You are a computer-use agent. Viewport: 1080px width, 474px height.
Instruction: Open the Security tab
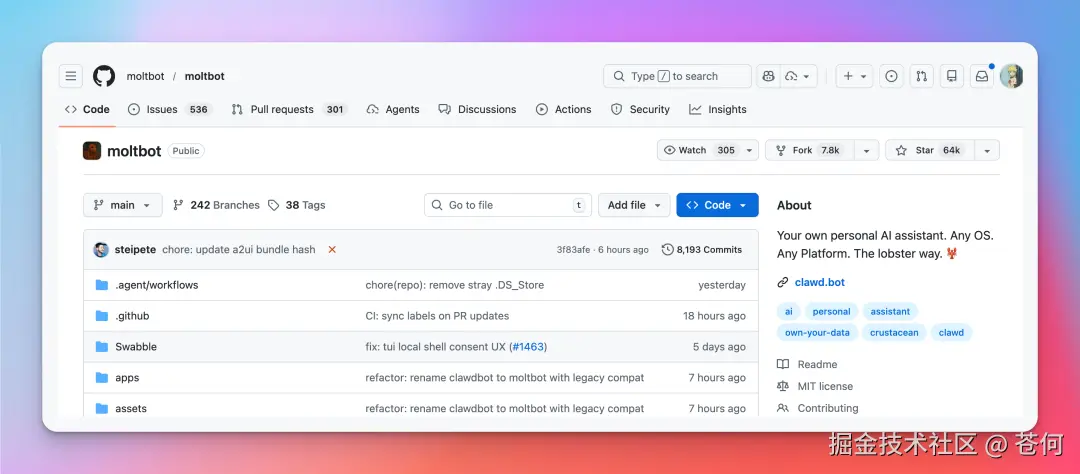[x=640, y=110]
